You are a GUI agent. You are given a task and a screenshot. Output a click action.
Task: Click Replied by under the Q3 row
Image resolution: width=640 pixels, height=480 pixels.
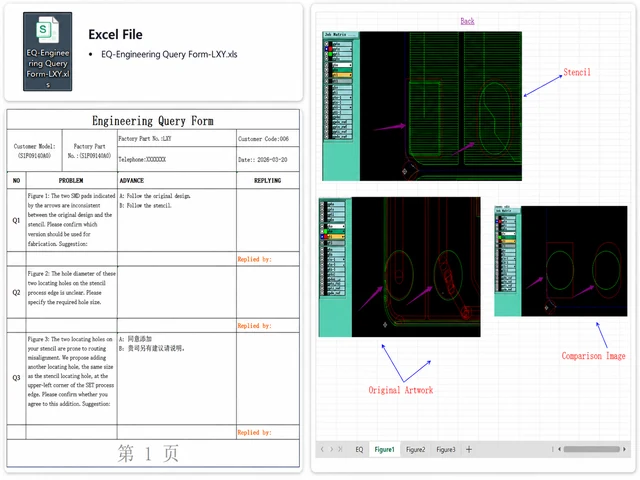point(254,432)
